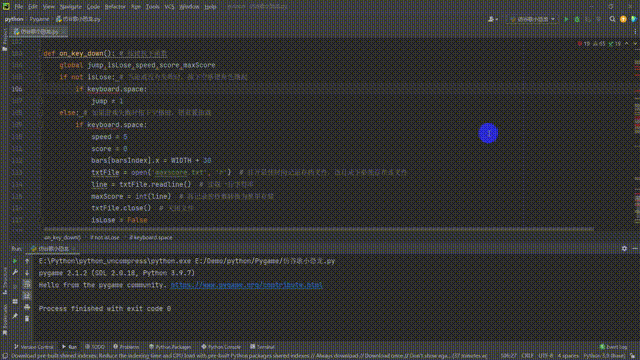Open the File menu
The image size is (640, 360).
(x=19, y=7)
